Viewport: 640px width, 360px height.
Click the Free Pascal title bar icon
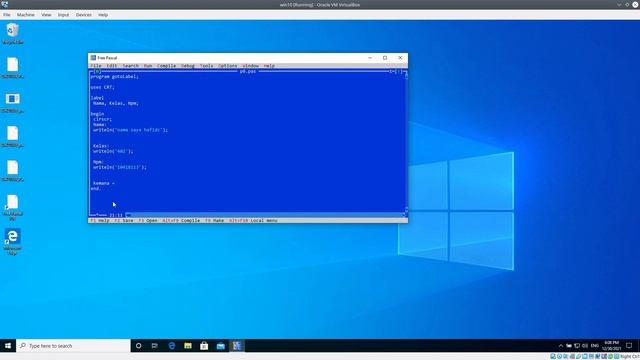93,58
